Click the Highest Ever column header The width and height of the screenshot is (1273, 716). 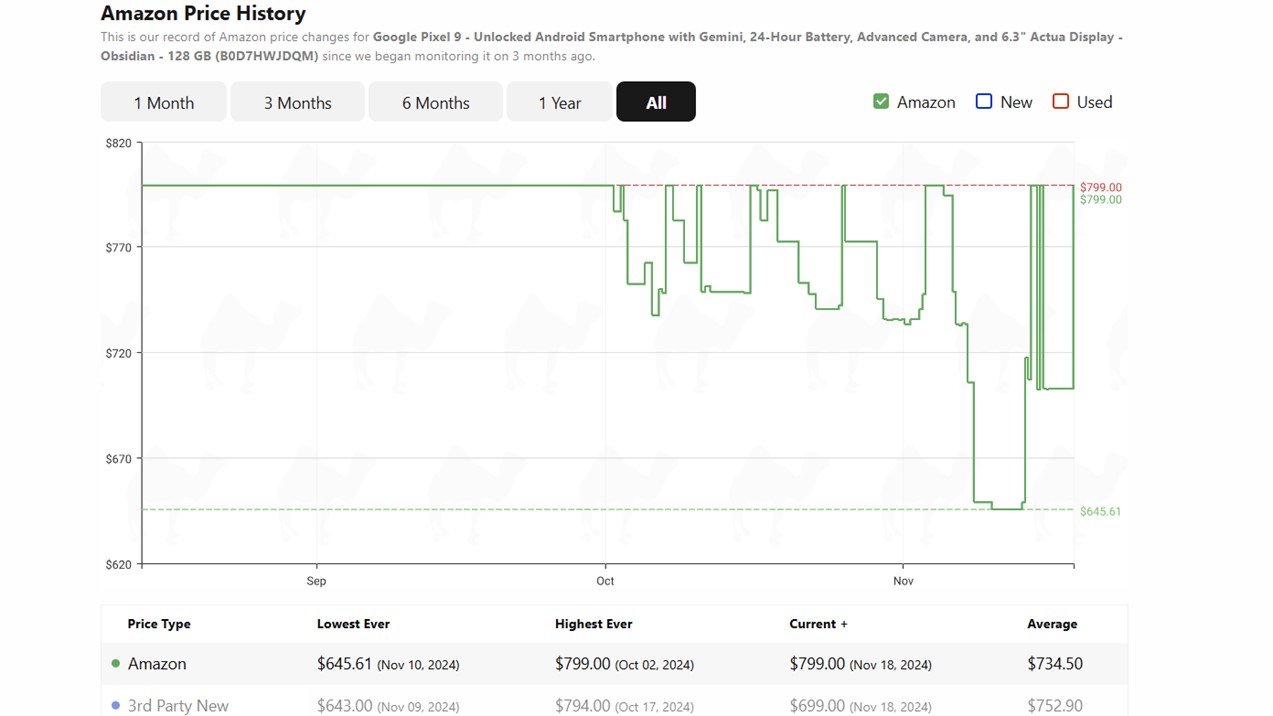coord(593,624)
